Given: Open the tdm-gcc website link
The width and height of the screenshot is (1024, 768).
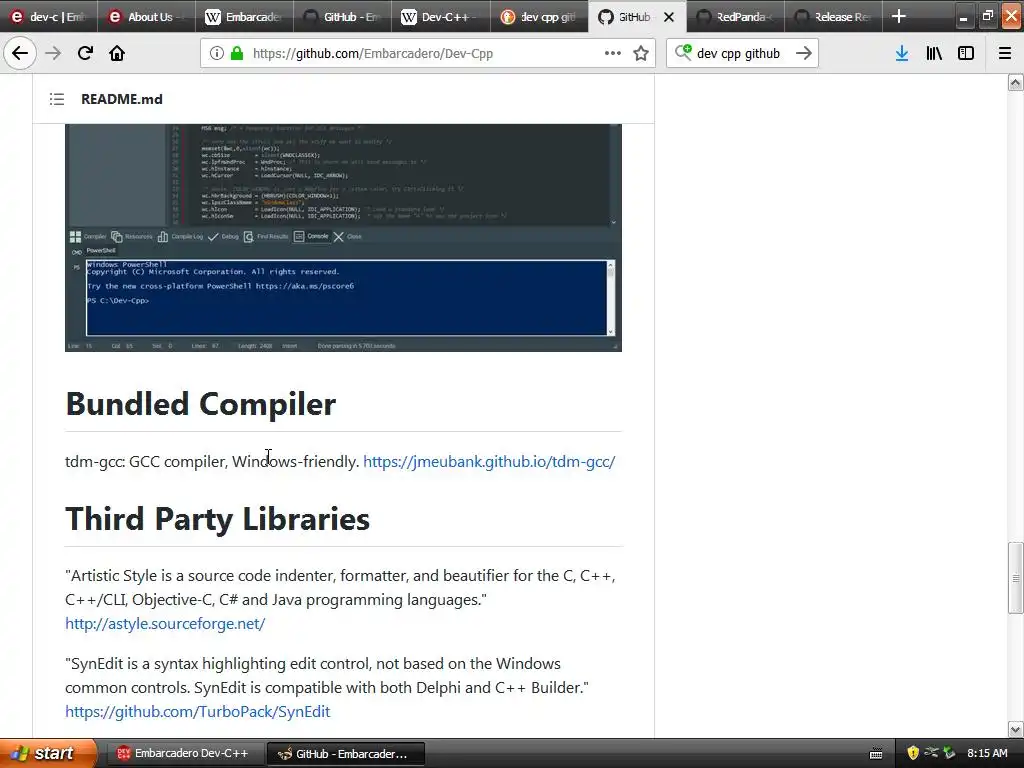Looking at the screenshot, I should 488,462.
